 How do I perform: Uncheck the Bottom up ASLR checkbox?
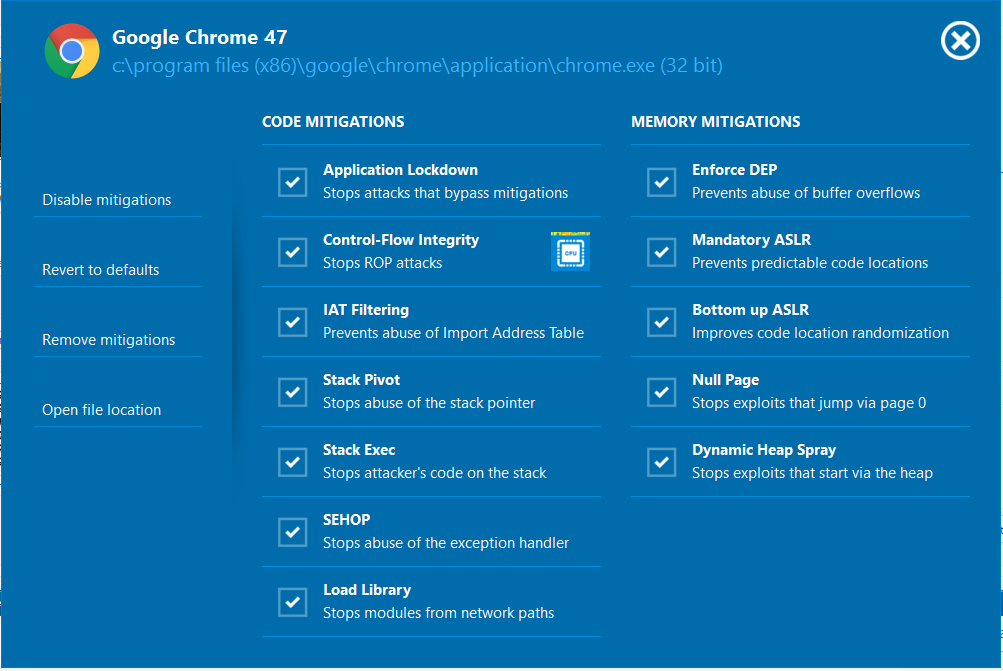click(x=661, y=322)
